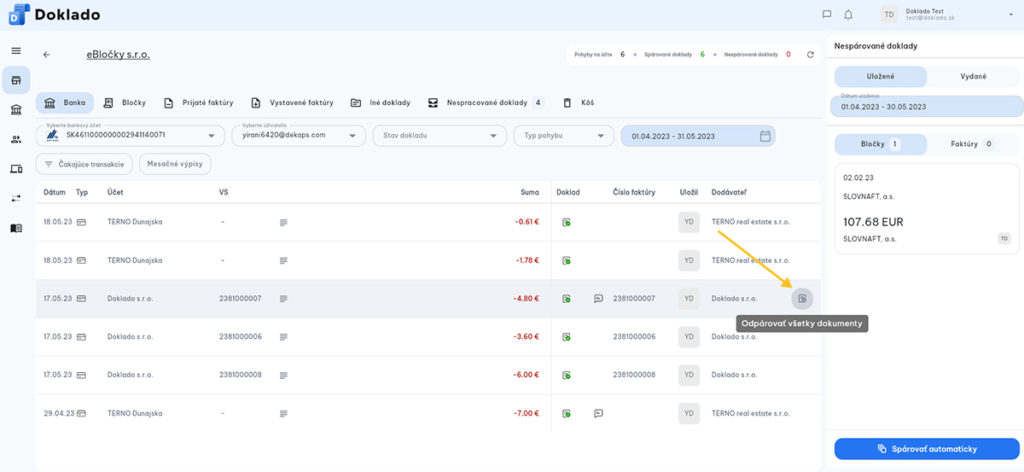Open the chat messages icon in header
The width and height of the screenshot is (1024, 472).
click(x=827, y=14)
